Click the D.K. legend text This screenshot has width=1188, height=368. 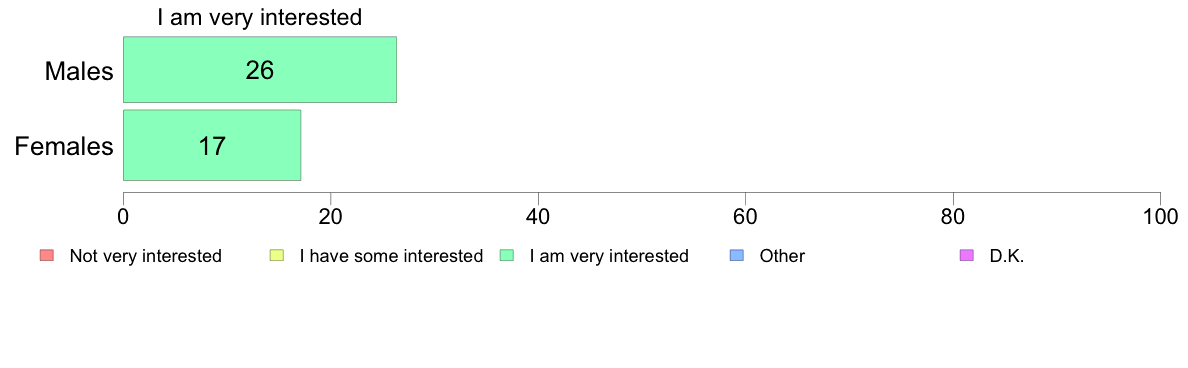(1007, 256)
